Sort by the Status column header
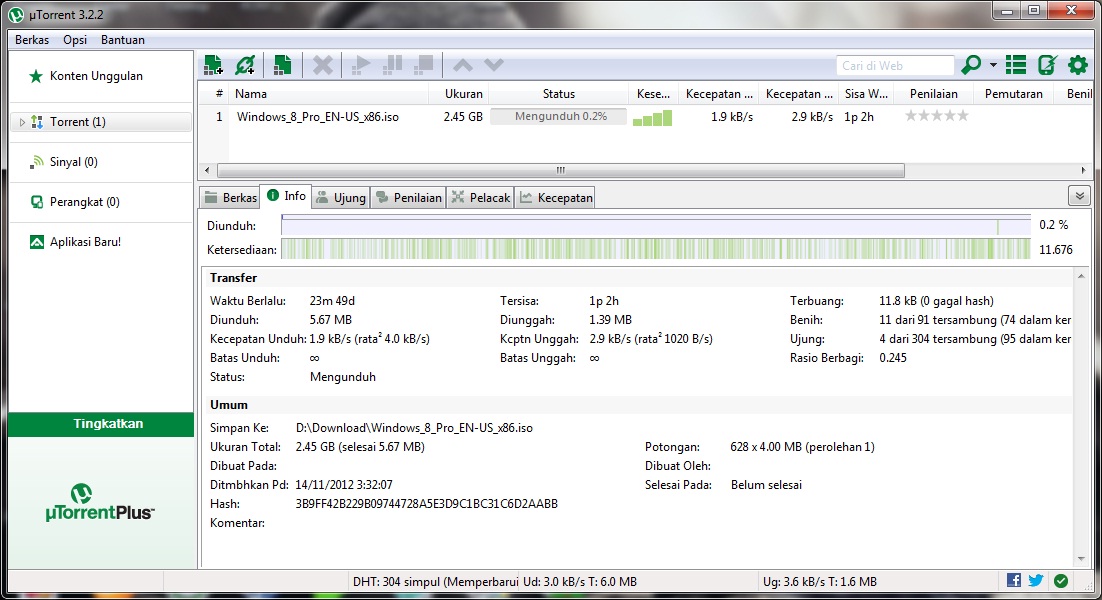1102x600 pixels. click(x=559, y=94)
